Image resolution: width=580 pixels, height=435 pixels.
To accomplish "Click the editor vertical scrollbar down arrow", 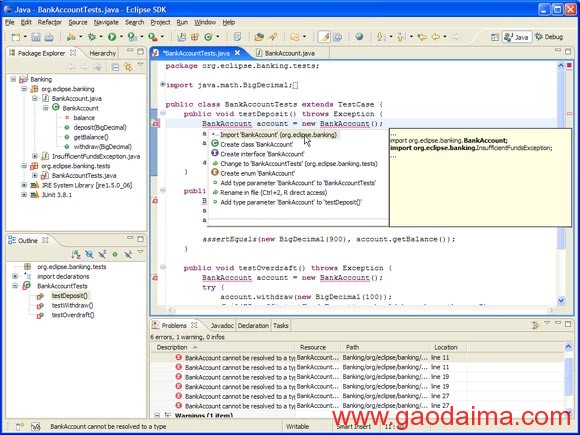I will [561, 300].
